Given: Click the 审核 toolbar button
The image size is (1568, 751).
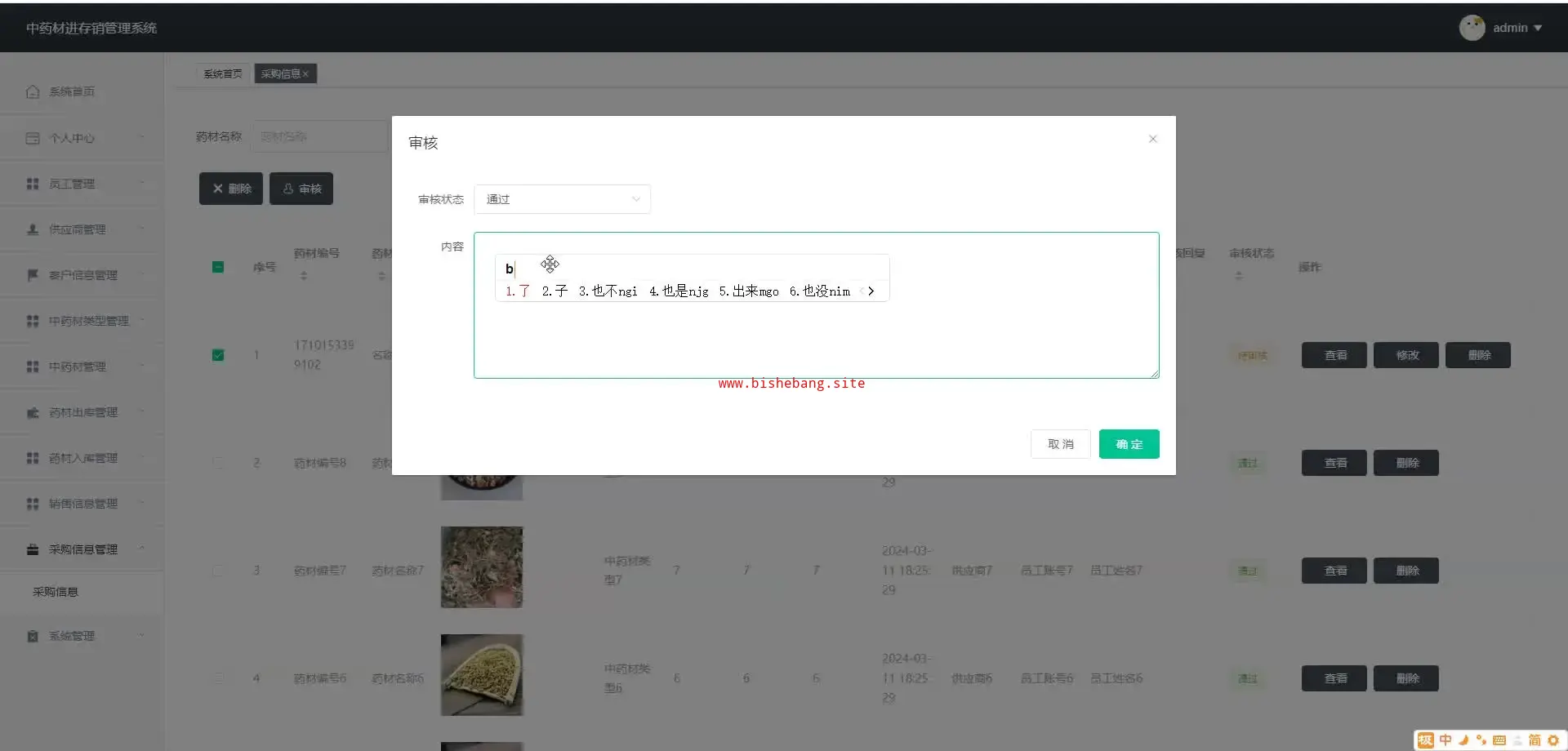Looking at the screenshot, I should (x=301, y=189).
